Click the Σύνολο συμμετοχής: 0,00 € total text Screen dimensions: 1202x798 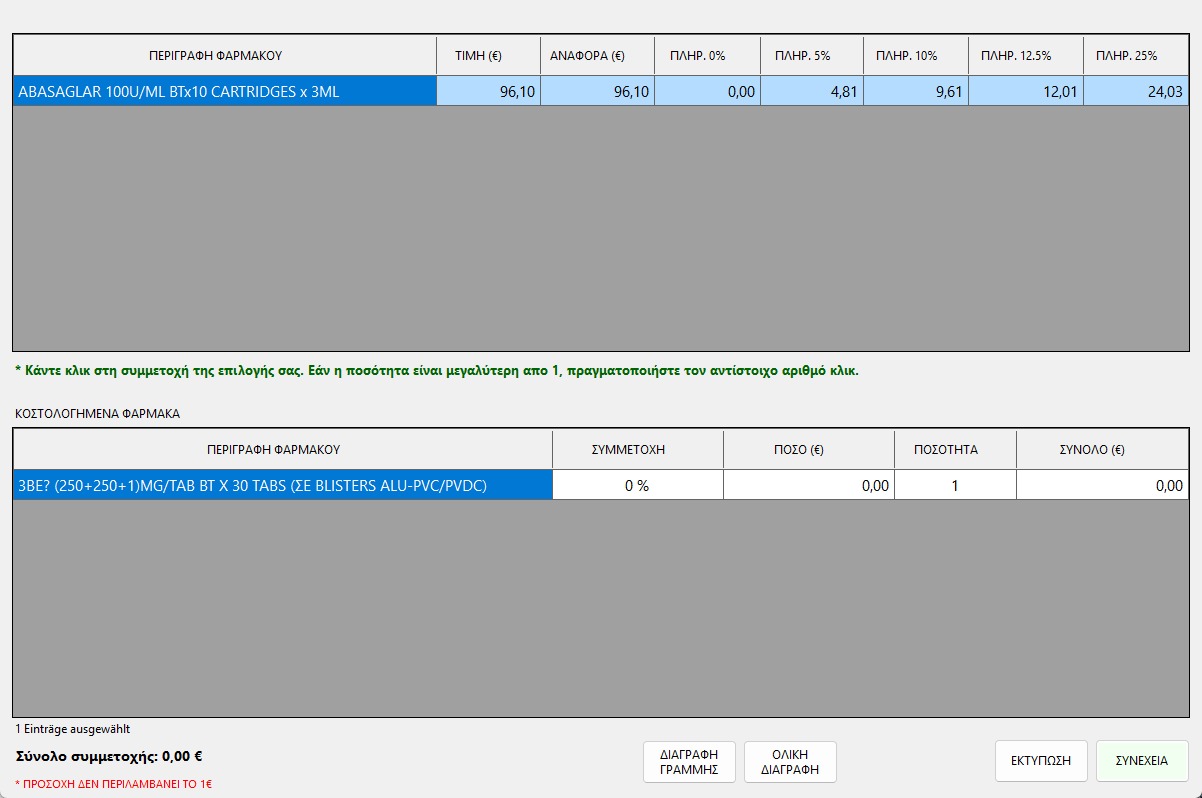(x=109, y=756)
